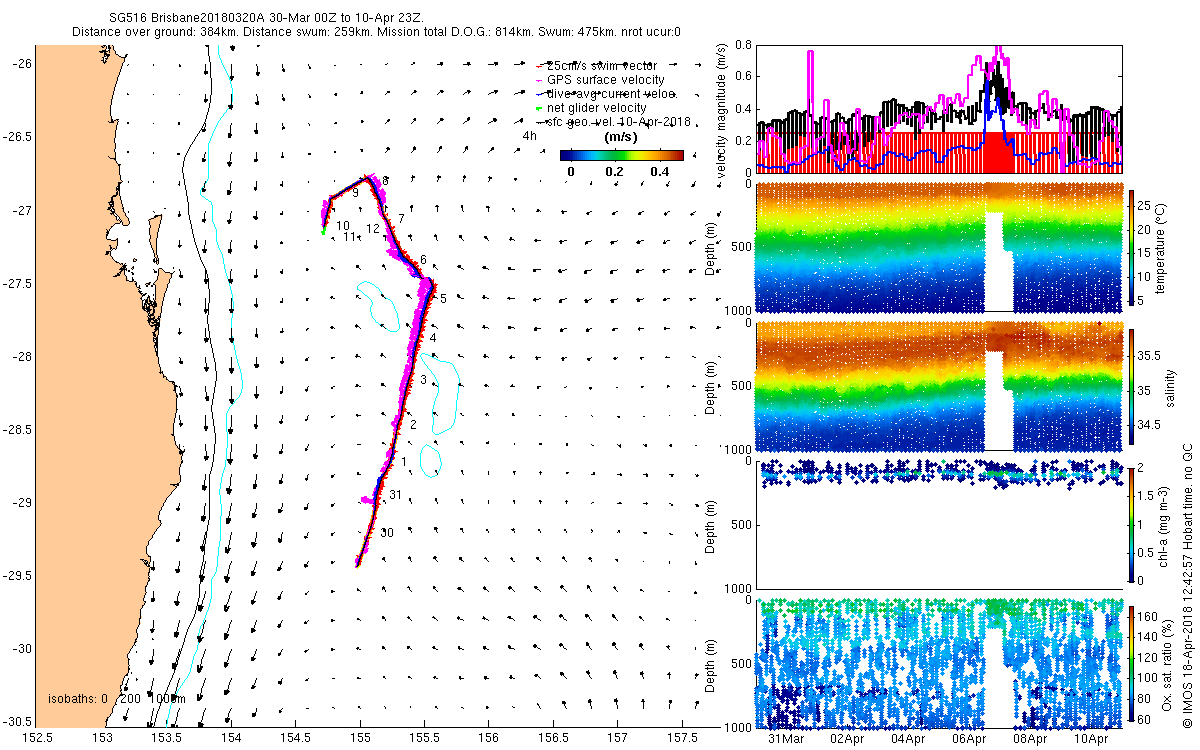Click day marker '8' on the glider track
This screenshot has width=1200, height=750.
pos(385,181)
